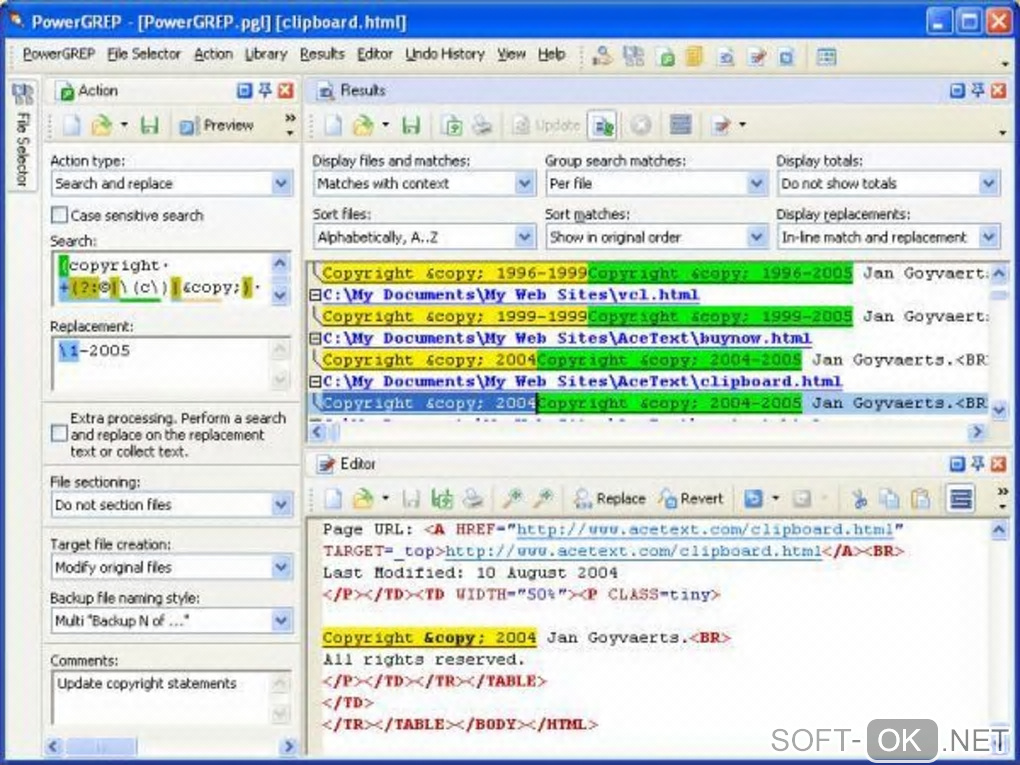This screenshot has width=1020, height=765.
Task: Click the Results horizontal scrollbar right arrow
Action: [x=977, y=432]
